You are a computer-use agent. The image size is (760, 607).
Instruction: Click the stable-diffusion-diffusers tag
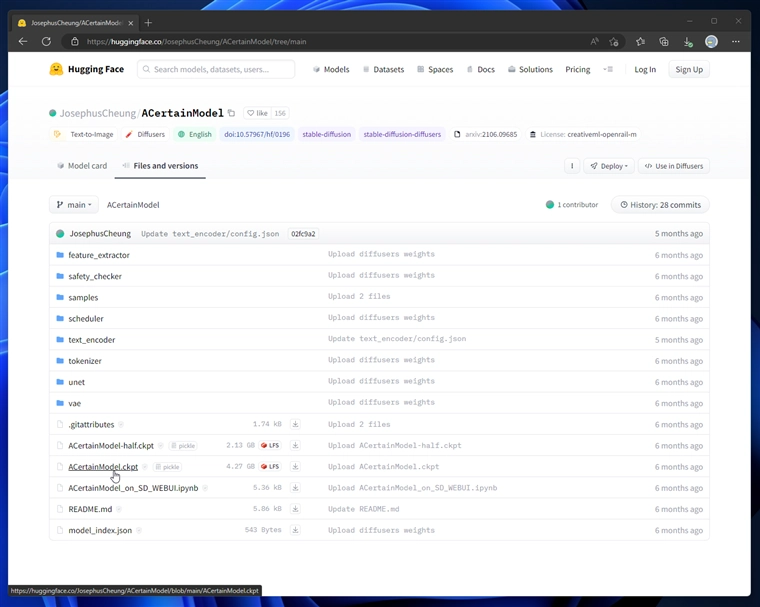402,134
